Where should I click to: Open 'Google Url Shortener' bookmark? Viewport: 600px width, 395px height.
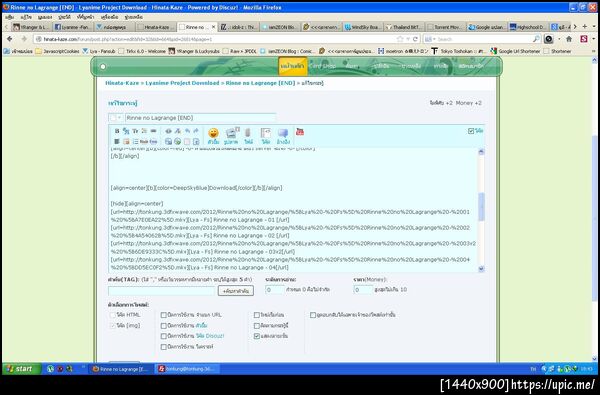515,51
